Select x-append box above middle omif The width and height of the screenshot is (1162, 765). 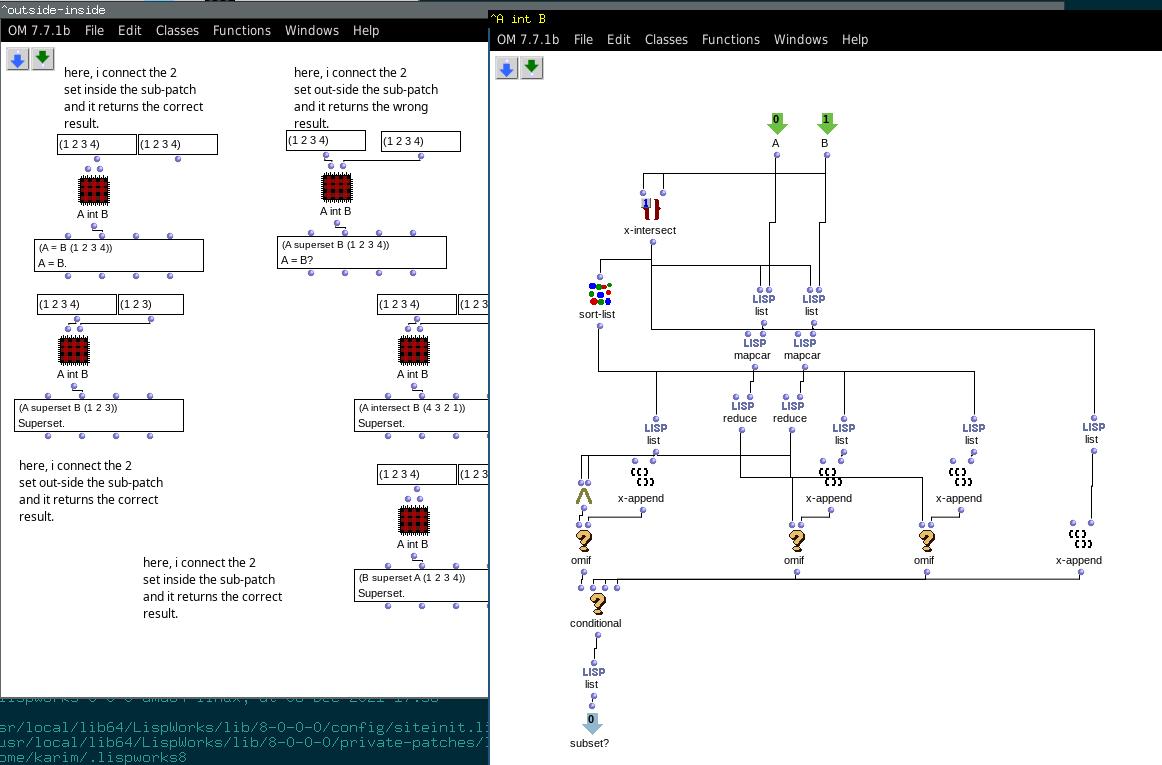pyautogui.click(x=829, y=477)
